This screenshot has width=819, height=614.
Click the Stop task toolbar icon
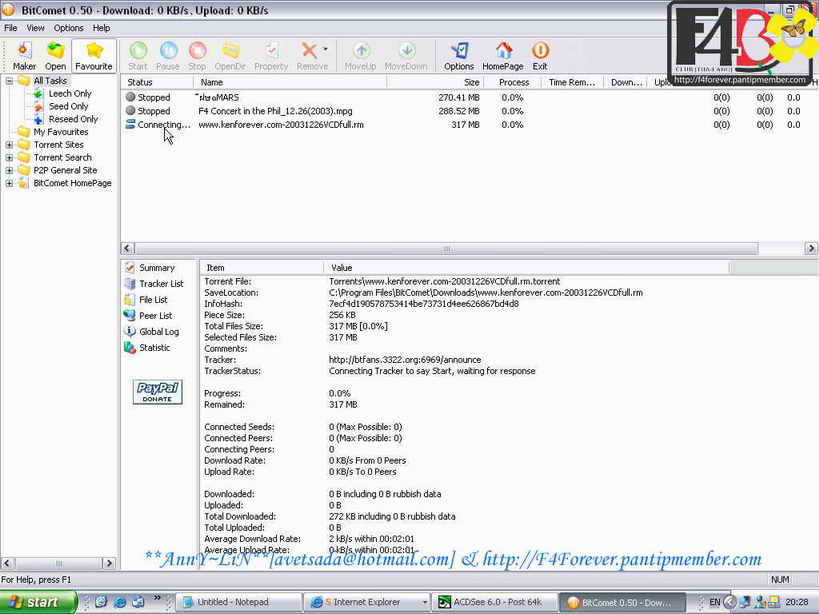[197, 56]
